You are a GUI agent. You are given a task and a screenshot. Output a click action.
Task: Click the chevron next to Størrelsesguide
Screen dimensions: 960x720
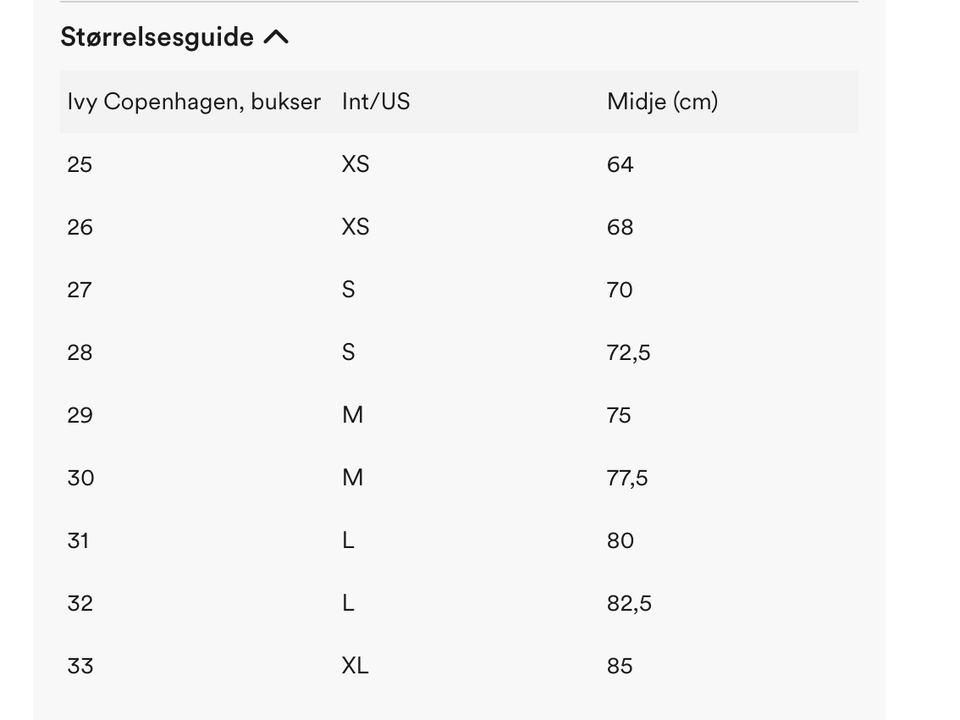click(x=276, y=38)
